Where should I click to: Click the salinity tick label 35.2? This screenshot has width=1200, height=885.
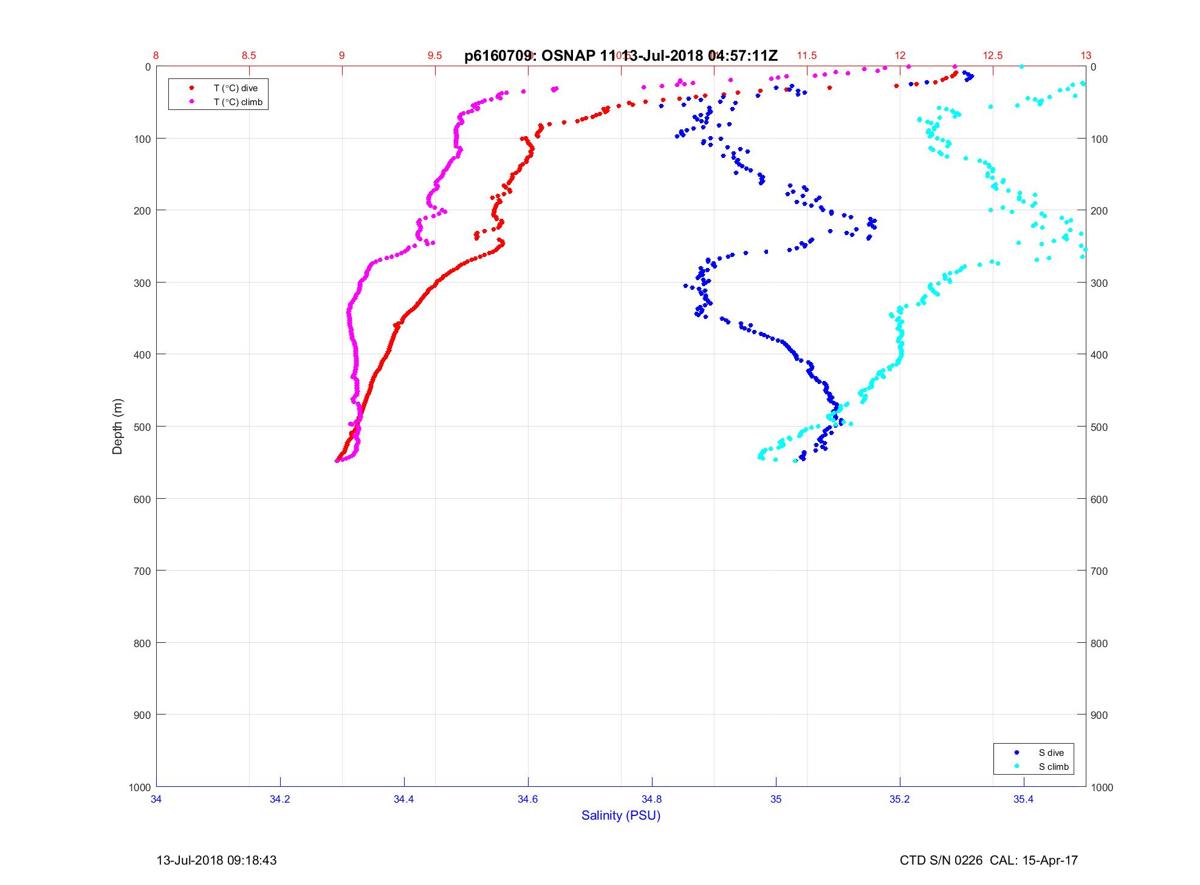900,799
